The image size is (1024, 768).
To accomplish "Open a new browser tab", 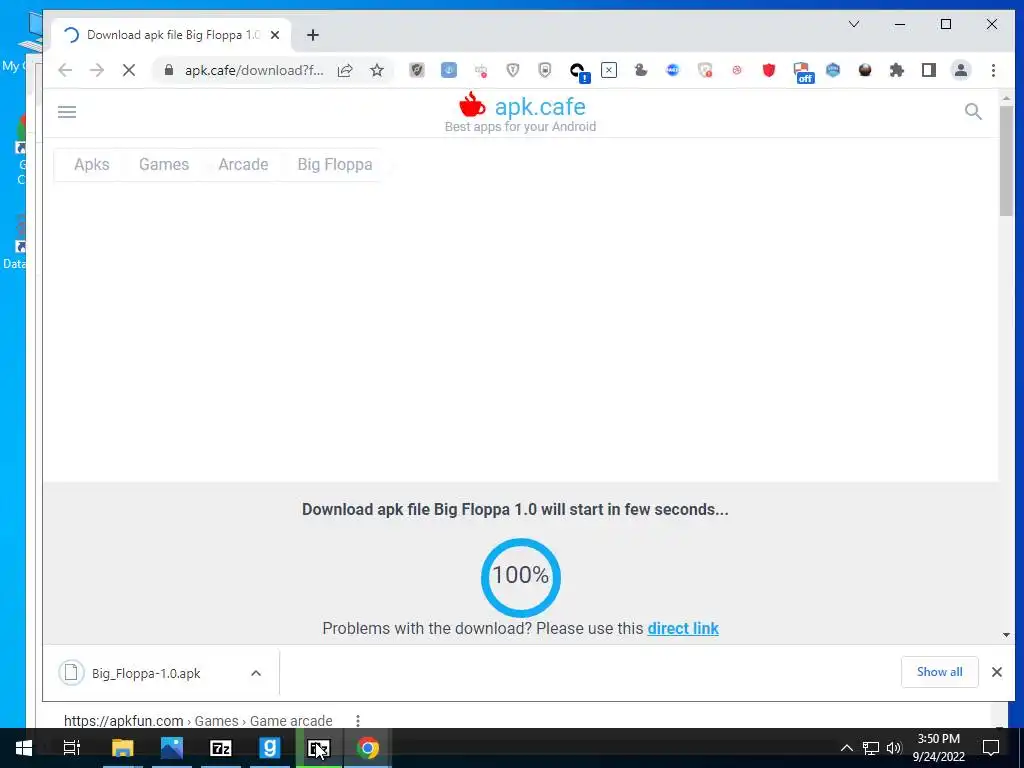I will click(313, 35).
